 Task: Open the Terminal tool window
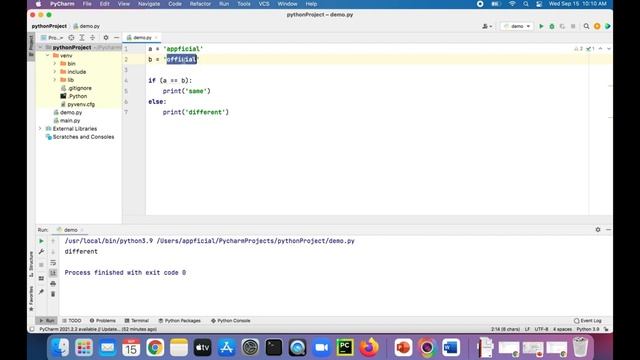137,321
